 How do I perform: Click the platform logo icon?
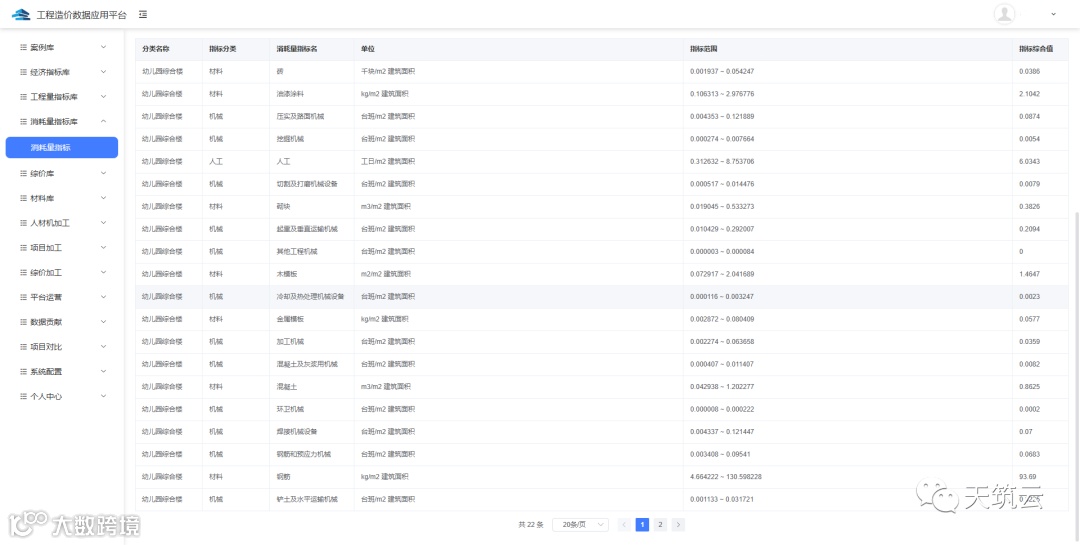[x=21, y=14]
